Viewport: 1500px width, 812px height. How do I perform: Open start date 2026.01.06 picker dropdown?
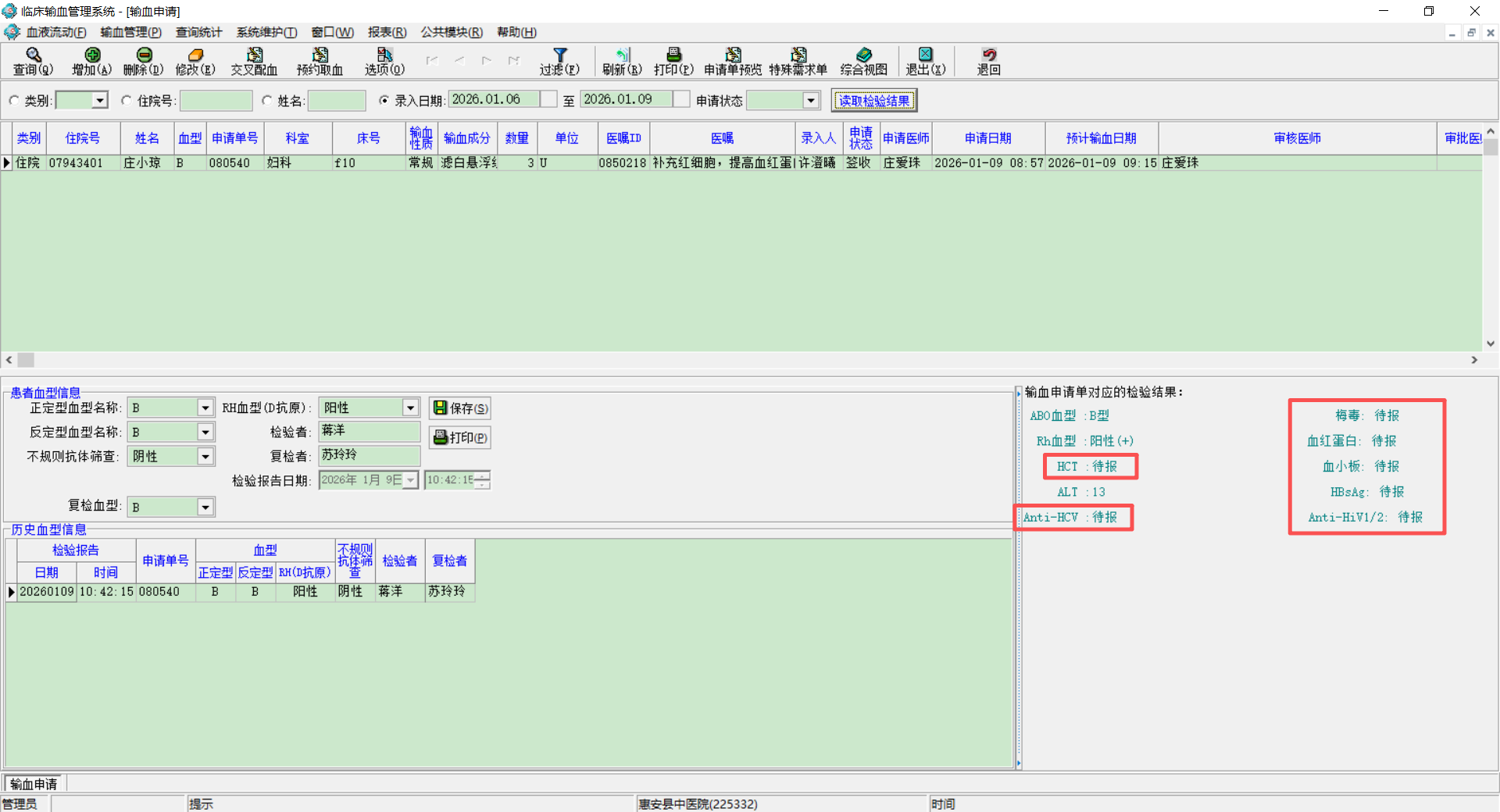coord(548,99)
